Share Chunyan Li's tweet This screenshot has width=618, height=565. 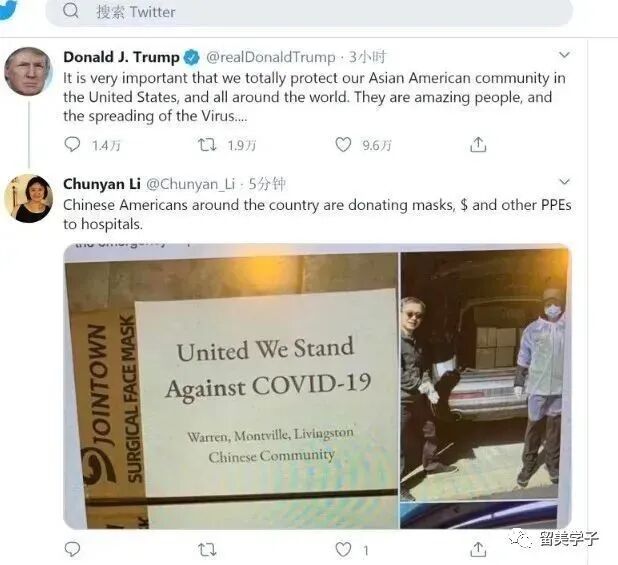pyautogui.click(x=478, y=549)
